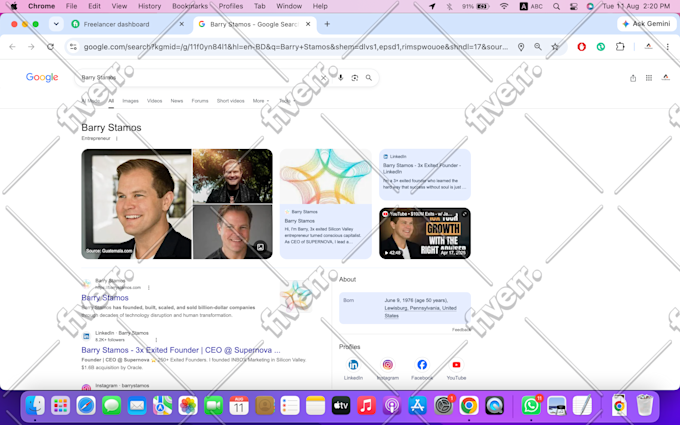This screenshot has height=425, width=680.
Task: Bookmark this page with the star
Action: coord(555,46)
